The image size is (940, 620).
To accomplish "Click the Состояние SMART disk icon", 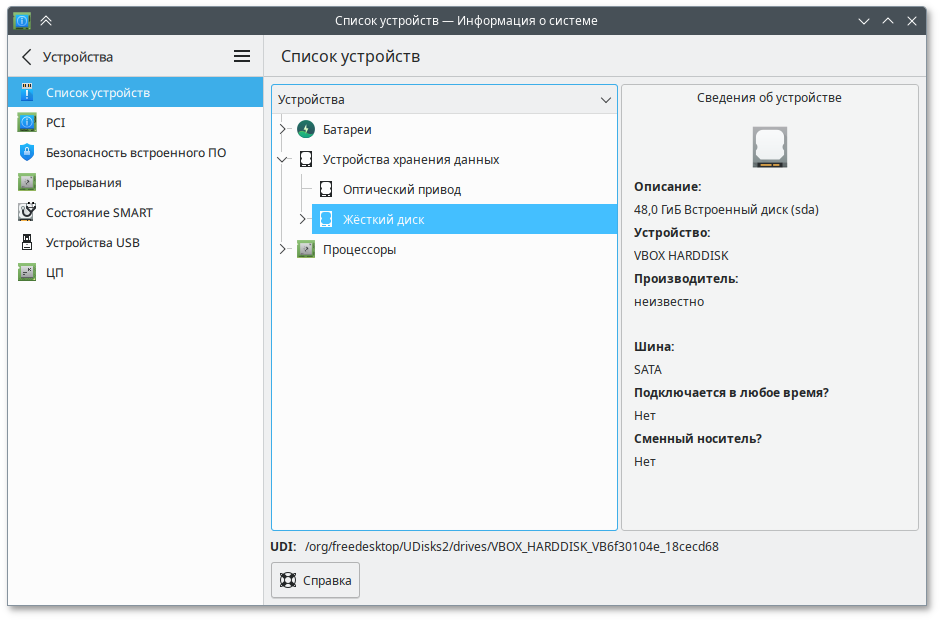I will point(27,212).
